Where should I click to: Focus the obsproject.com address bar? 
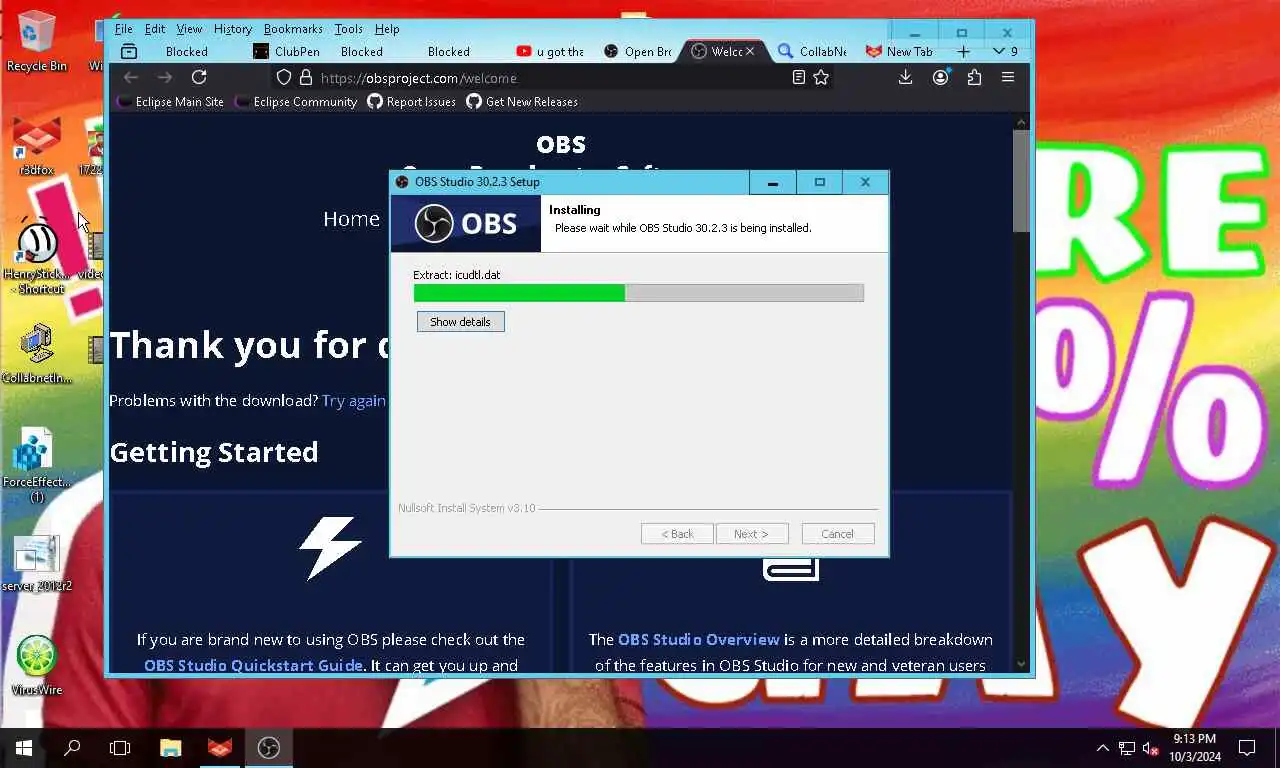pyautogui.click(x=550, y=77)
